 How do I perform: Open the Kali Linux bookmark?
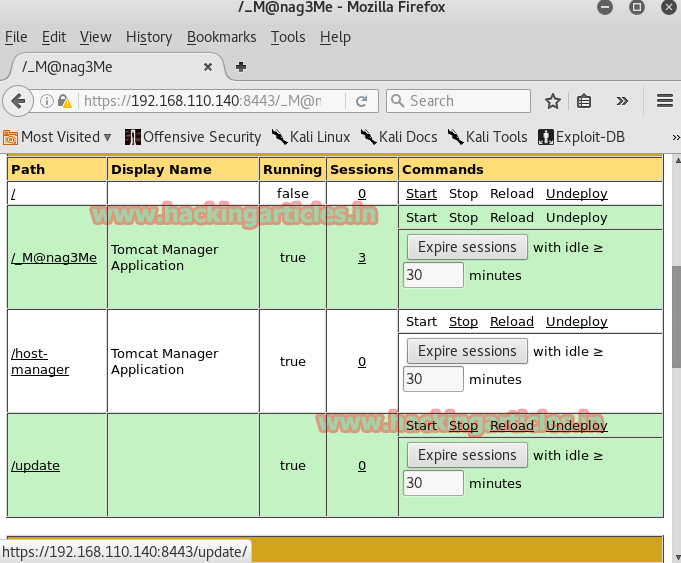pos(311,137)
